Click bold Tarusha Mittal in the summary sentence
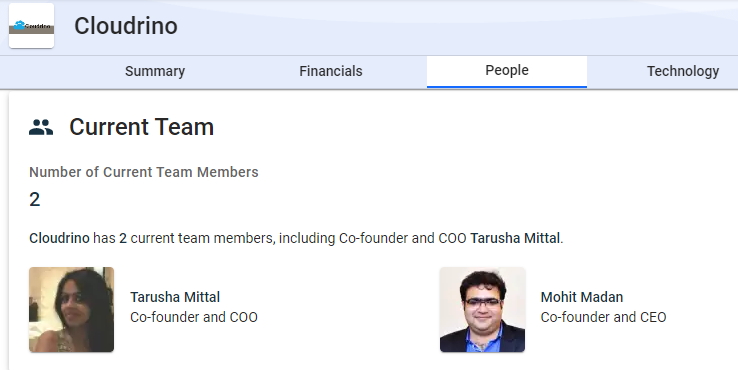Viewport: 738px width, 370px height. pos(515,238)
